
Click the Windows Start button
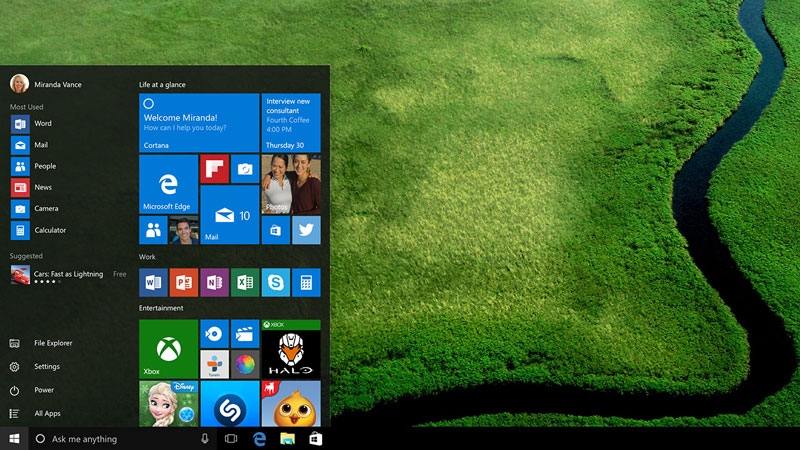14,439
